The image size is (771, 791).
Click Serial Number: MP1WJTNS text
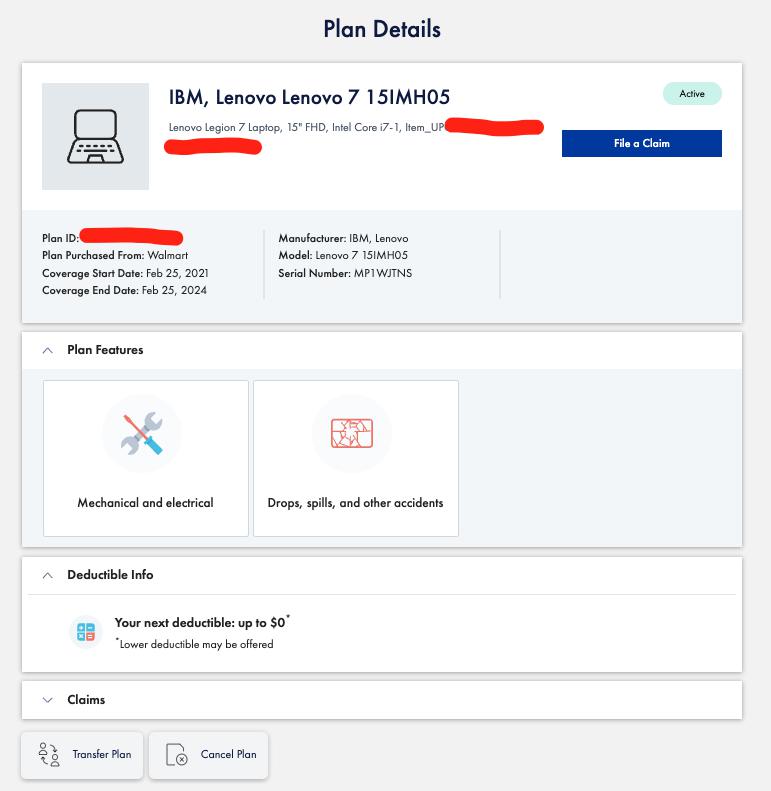[x=345, y=273]
